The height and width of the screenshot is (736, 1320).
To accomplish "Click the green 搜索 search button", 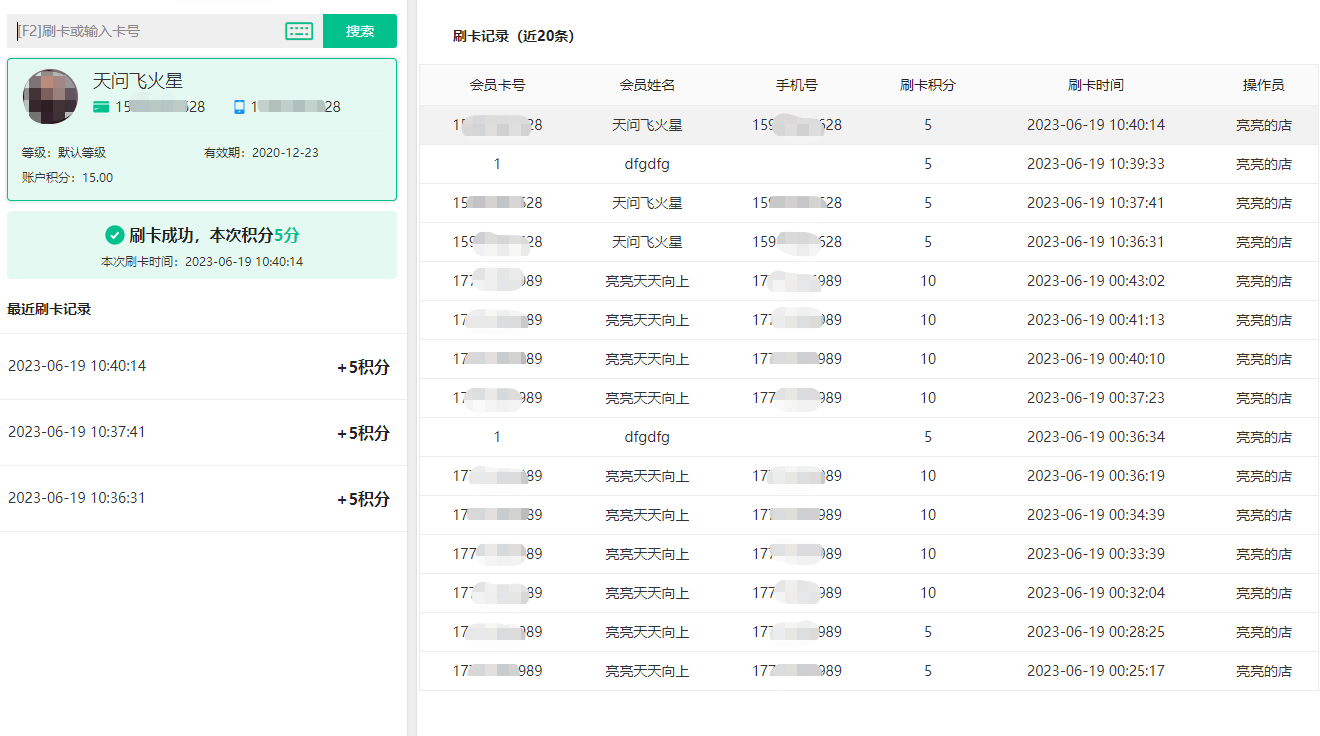I will [x=360, y=31].
